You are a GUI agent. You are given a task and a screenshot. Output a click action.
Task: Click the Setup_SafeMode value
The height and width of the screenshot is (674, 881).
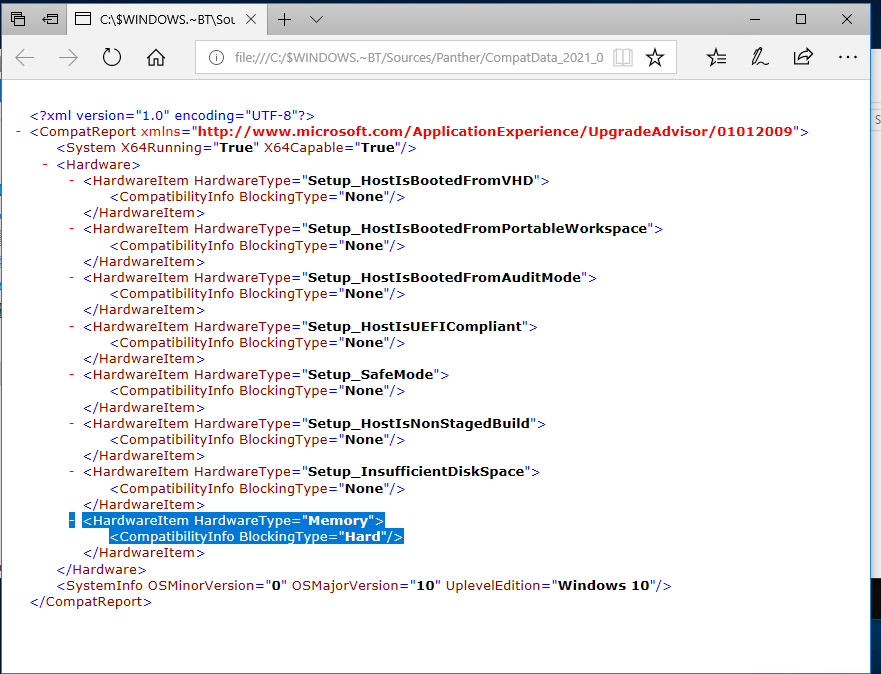point(371,375)
